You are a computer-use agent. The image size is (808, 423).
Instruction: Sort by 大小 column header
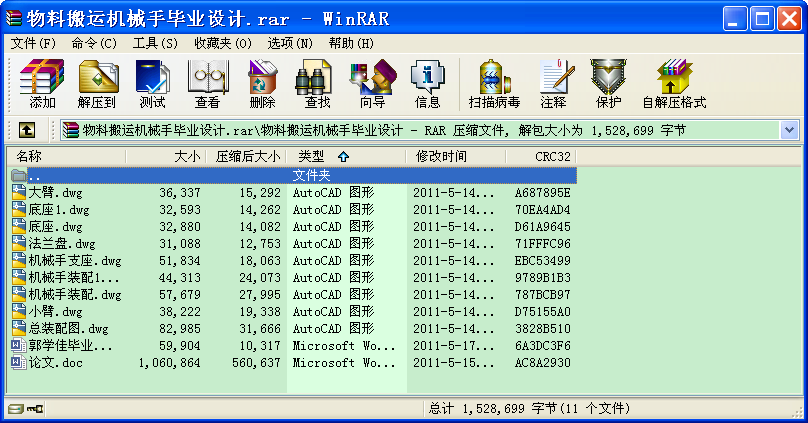click(x=166, y=156)
